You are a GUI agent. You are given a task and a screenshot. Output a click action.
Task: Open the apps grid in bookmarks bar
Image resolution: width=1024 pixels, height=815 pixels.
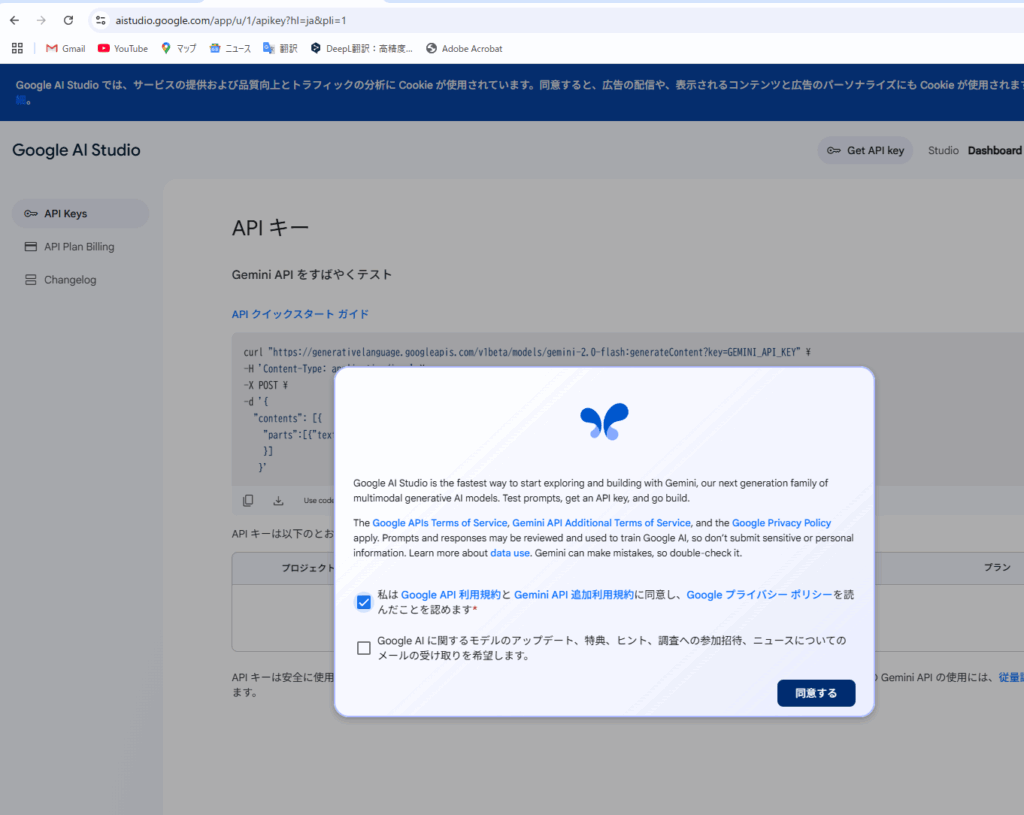(x=18, y=48)
